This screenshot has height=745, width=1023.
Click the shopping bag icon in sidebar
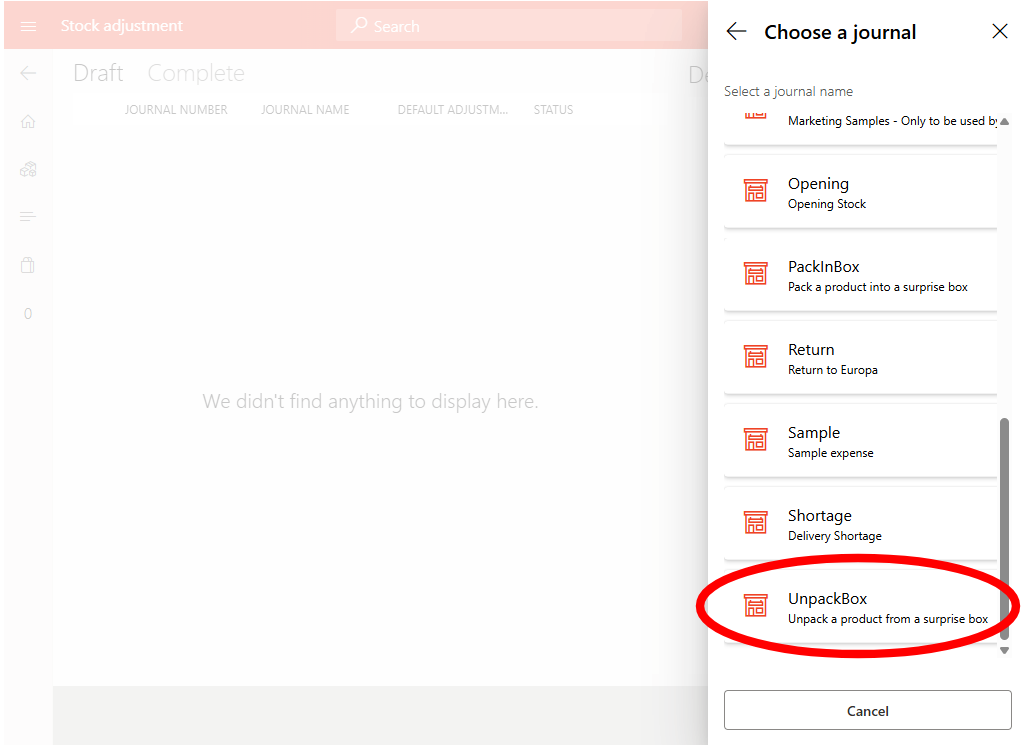[28, 265]
